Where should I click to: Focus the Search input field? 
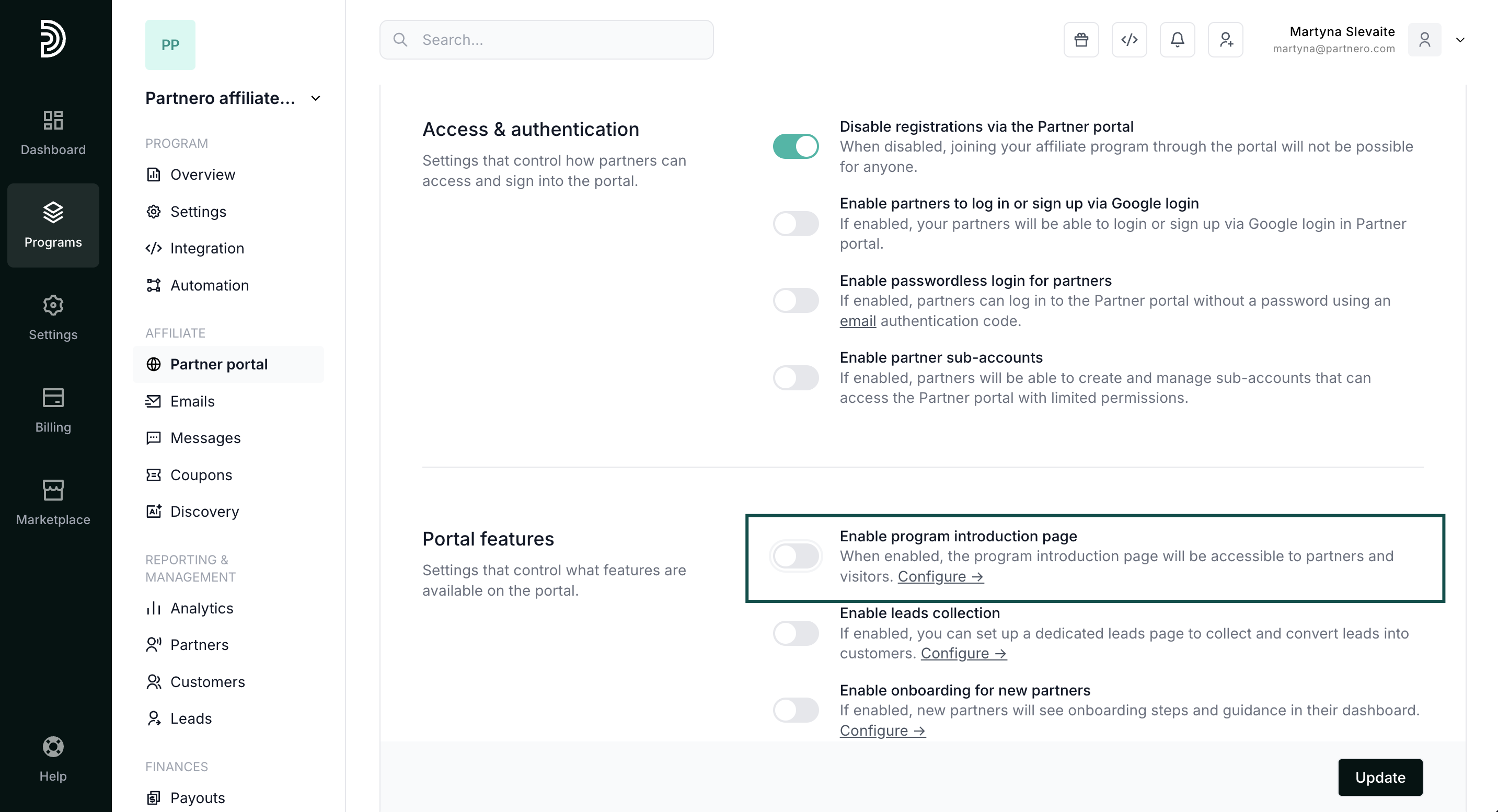pos(547,40)
